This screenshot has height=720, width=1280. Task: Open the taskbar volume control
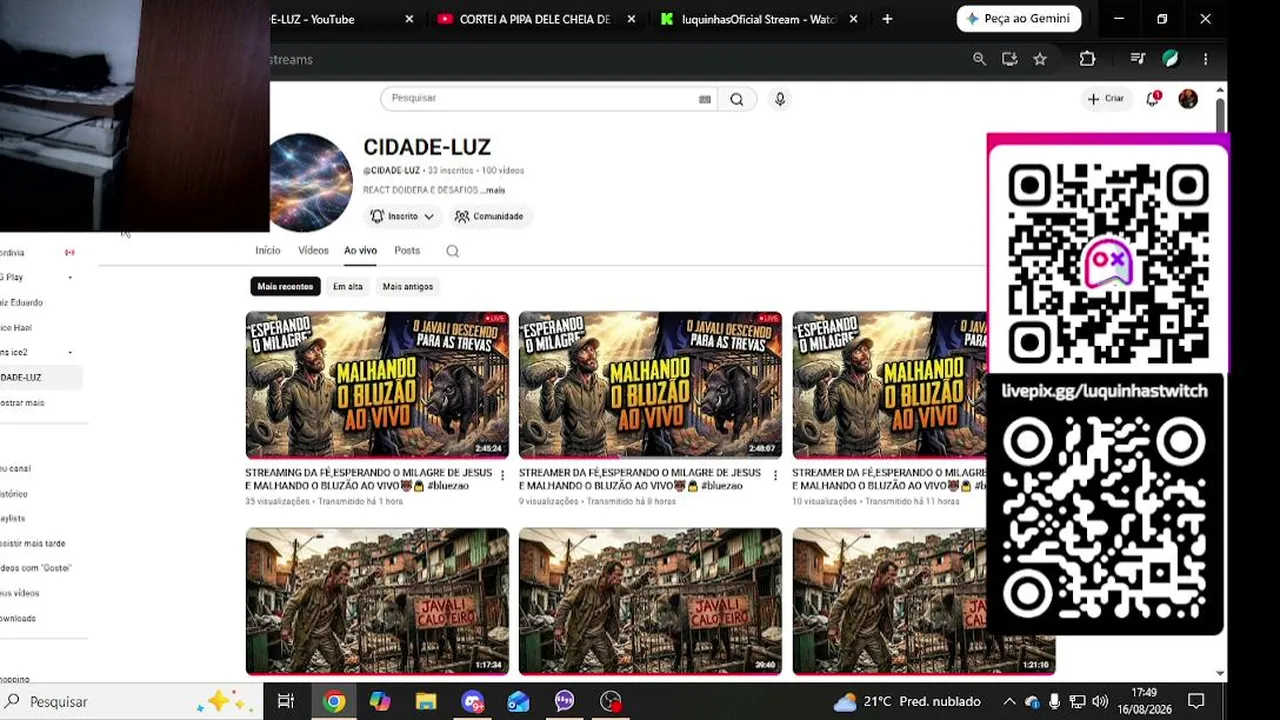pyautogui.click(x=1100, y=702)
